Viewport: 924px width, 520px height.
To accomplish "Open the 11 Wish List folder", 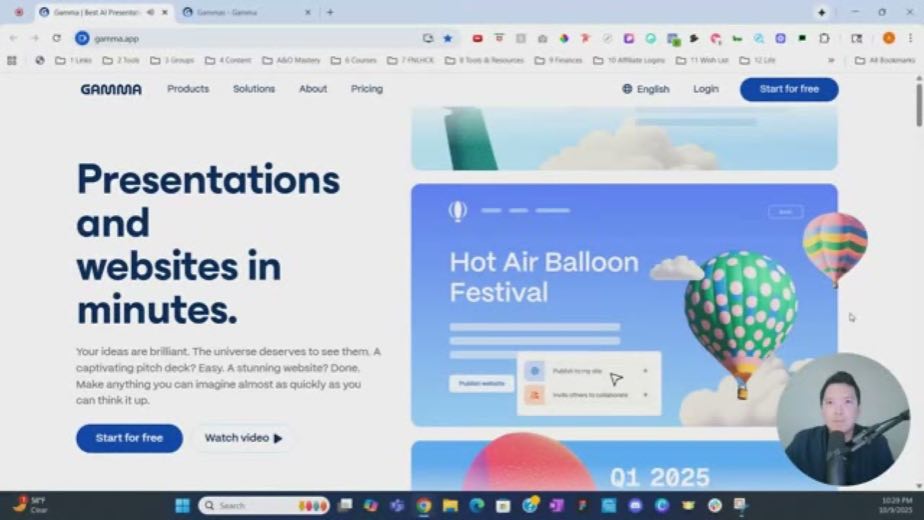I will [x=702, y=60].
